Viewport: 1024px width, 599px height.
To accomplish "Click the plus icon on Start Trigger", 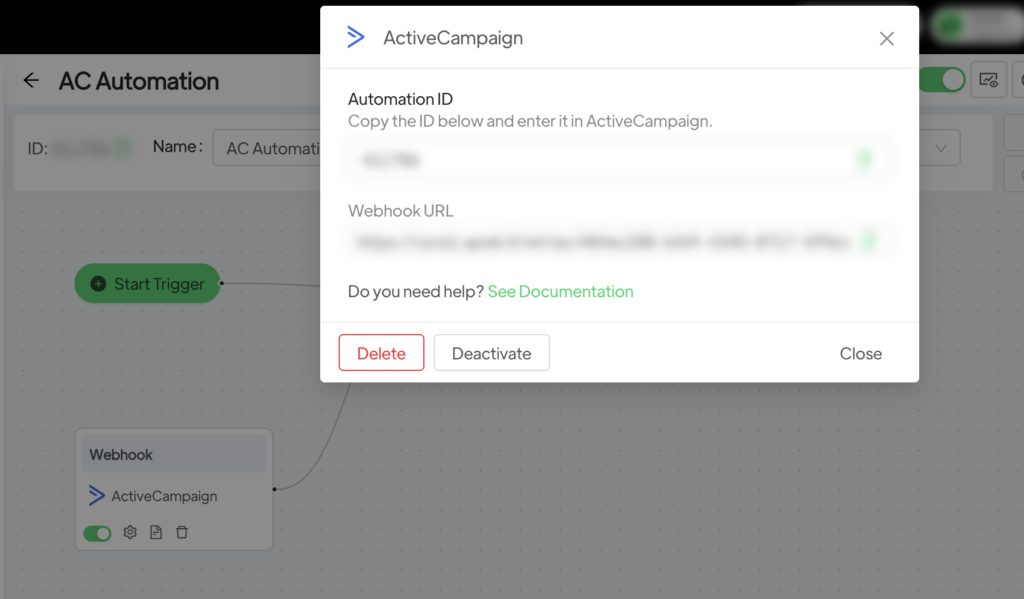I will tap(98, 284).
